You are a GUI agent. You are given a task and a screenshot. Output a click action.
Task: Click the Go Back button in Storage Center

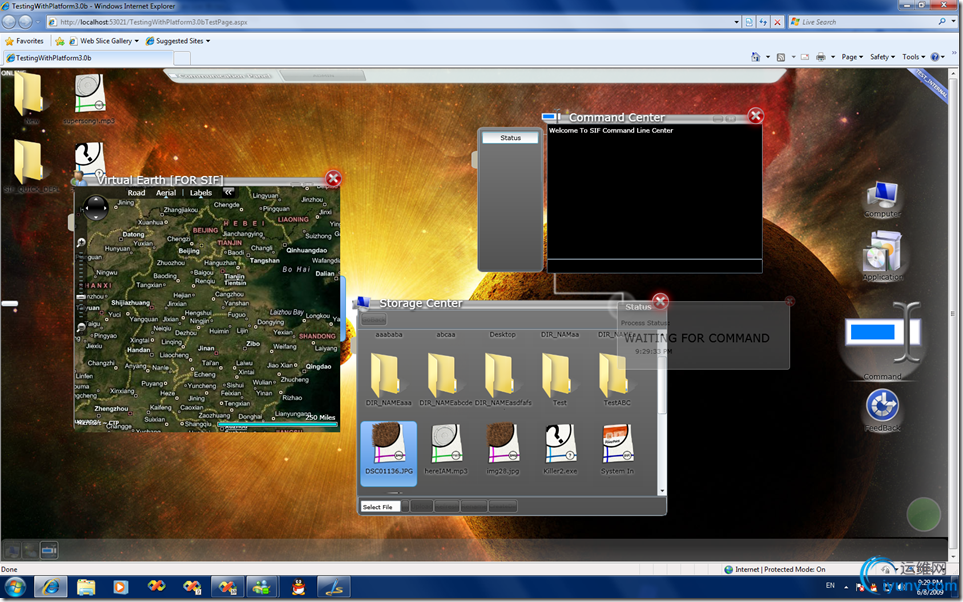click(x=373, y=319)
